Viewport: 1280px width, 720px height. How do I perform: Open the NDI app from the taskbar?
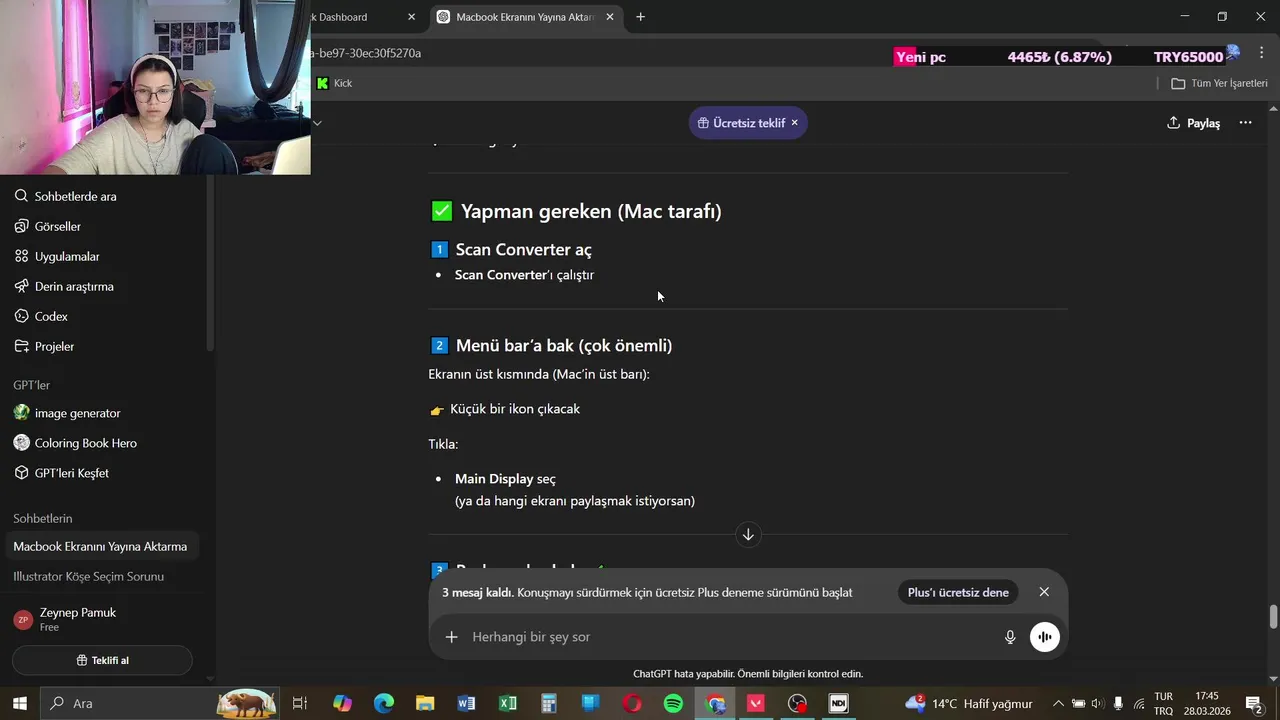pyautogui.click(x=838, y=704)
